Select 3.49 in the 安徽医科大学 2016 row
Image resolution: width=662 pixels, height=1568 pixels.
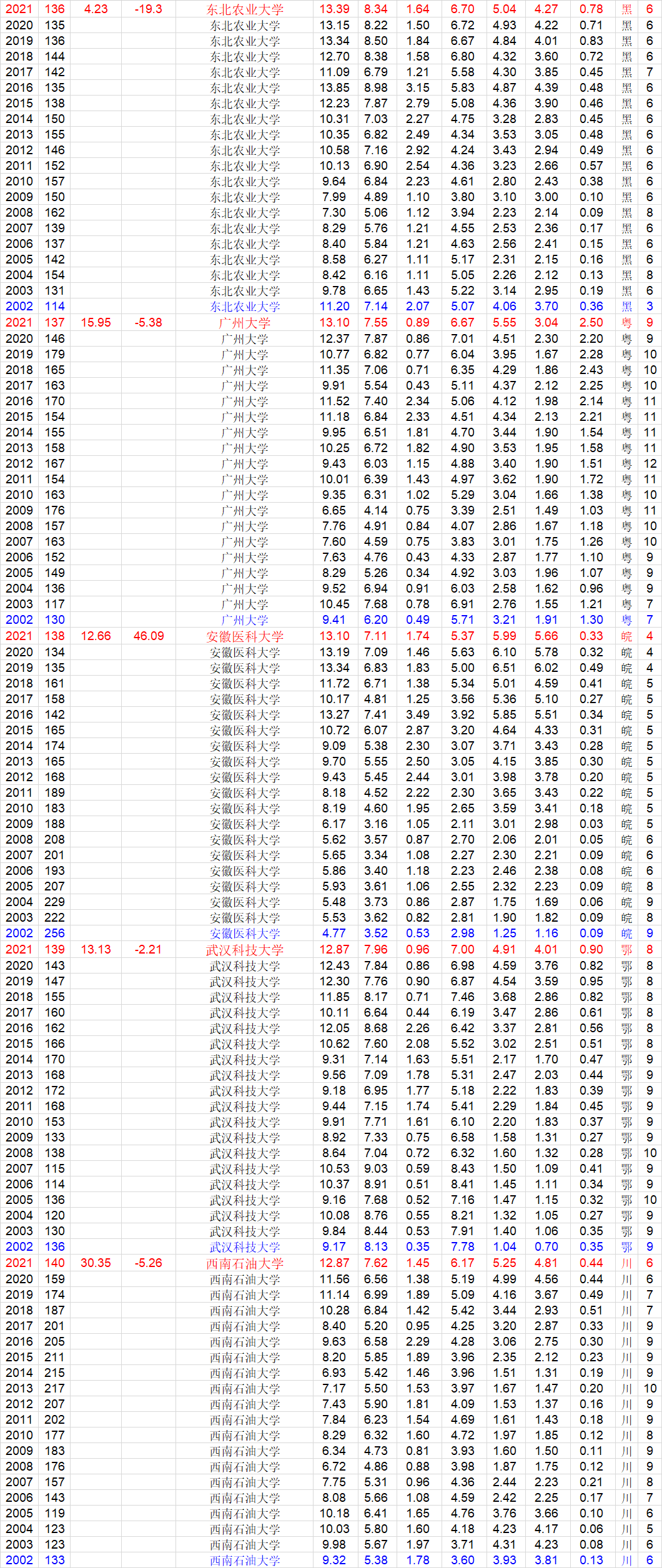(418, 715)
